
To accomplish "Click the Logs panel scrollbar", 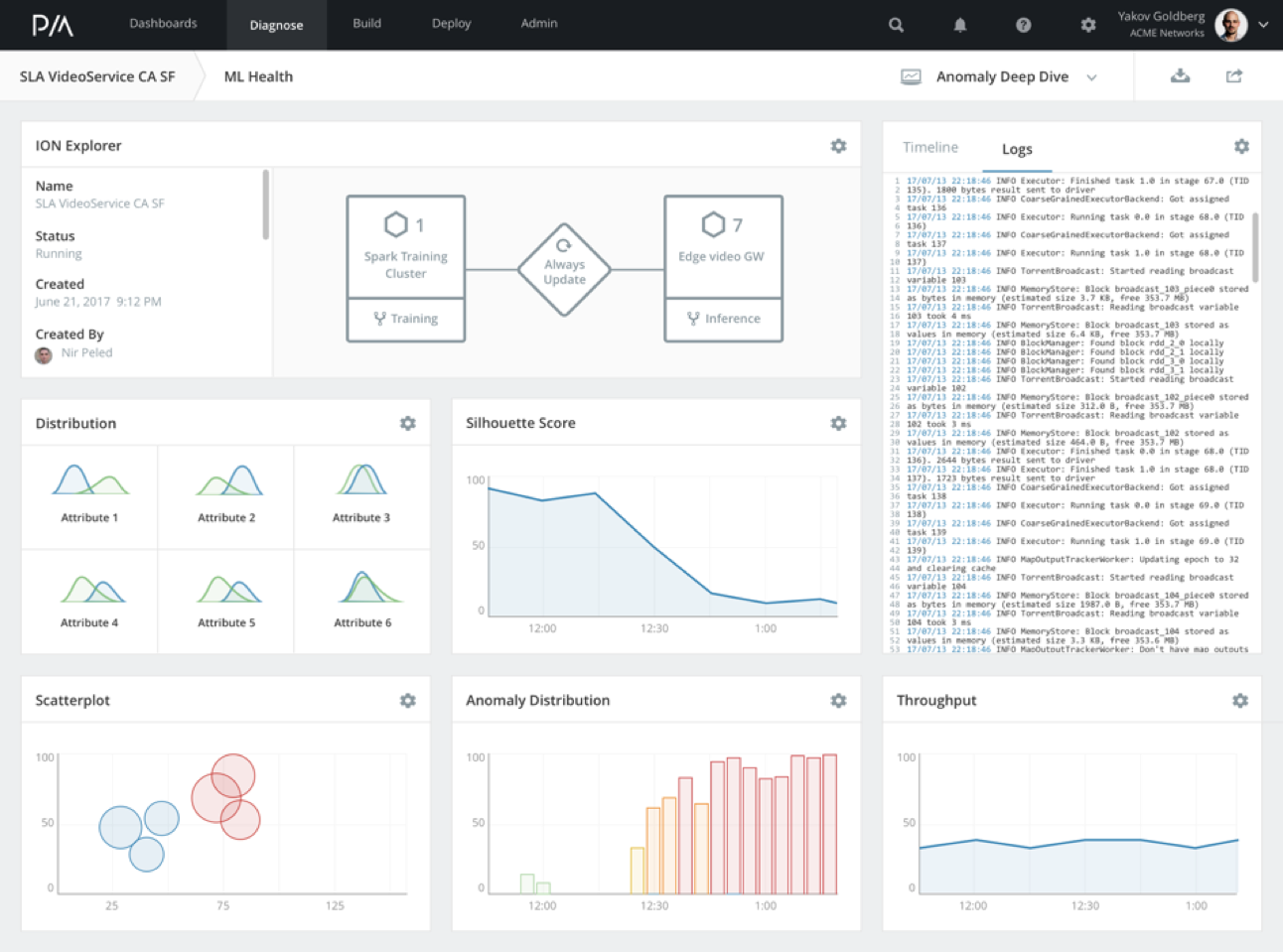I will coord(1255,247).
